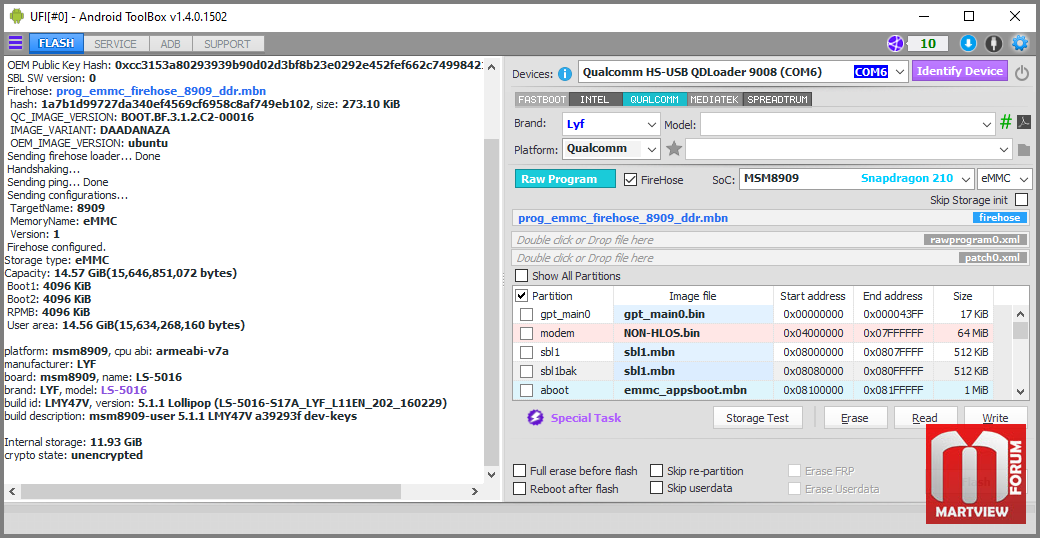Select the NON-HLOS.bin image file cell
Viewport: 1040px width, 538px height.
point(693,333)
